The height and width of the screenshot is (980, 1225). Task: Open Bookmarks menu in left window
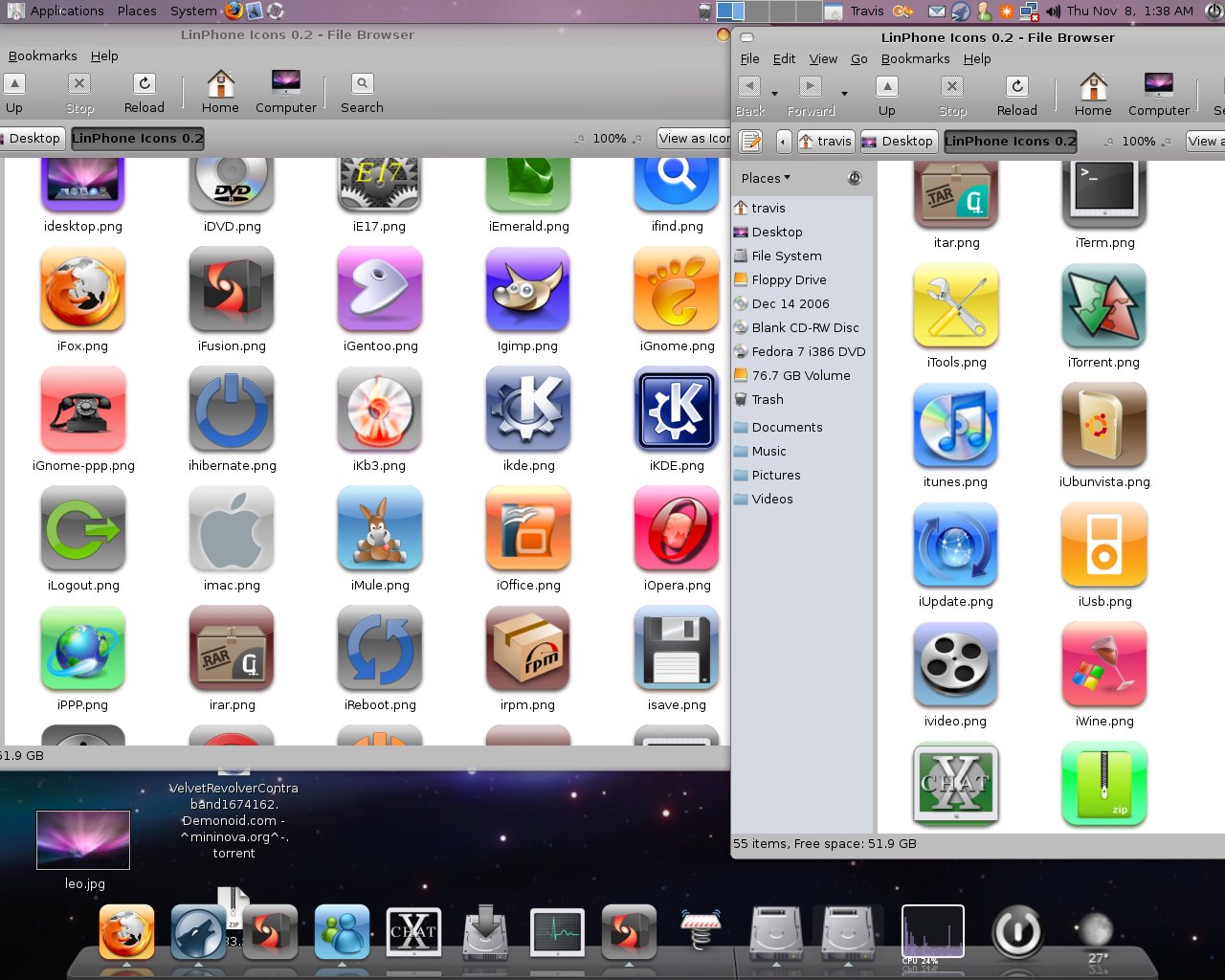[x=43, y=56]
